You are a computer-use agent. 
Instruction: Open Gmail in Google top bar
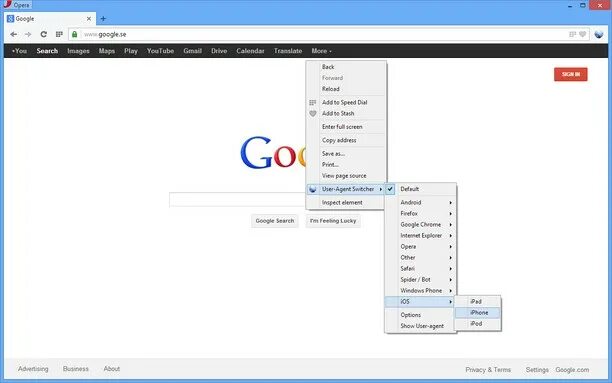point(192,51)
